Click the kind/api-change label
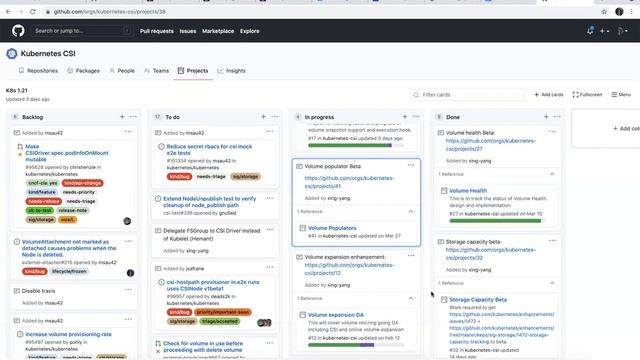The image size is (640, 360). coord(82,183)
